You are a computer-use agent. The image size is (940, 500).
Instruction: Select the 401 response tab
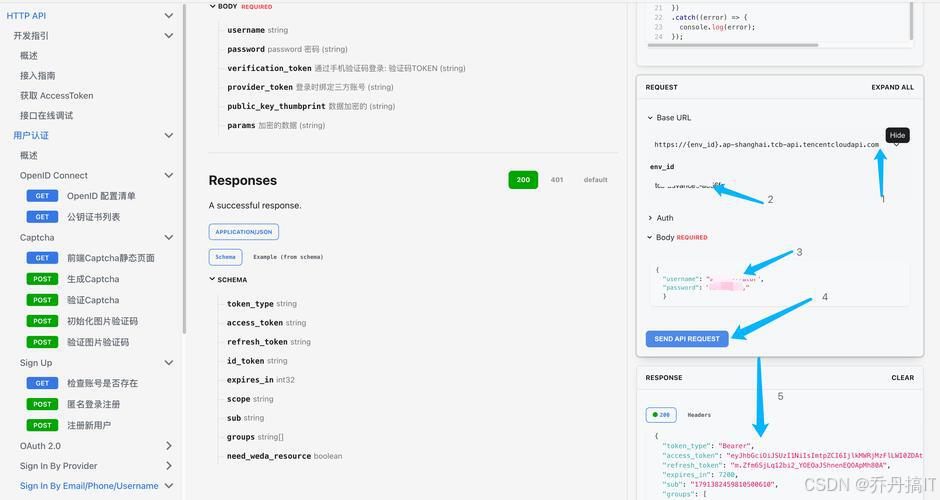(x=557, y=179)
